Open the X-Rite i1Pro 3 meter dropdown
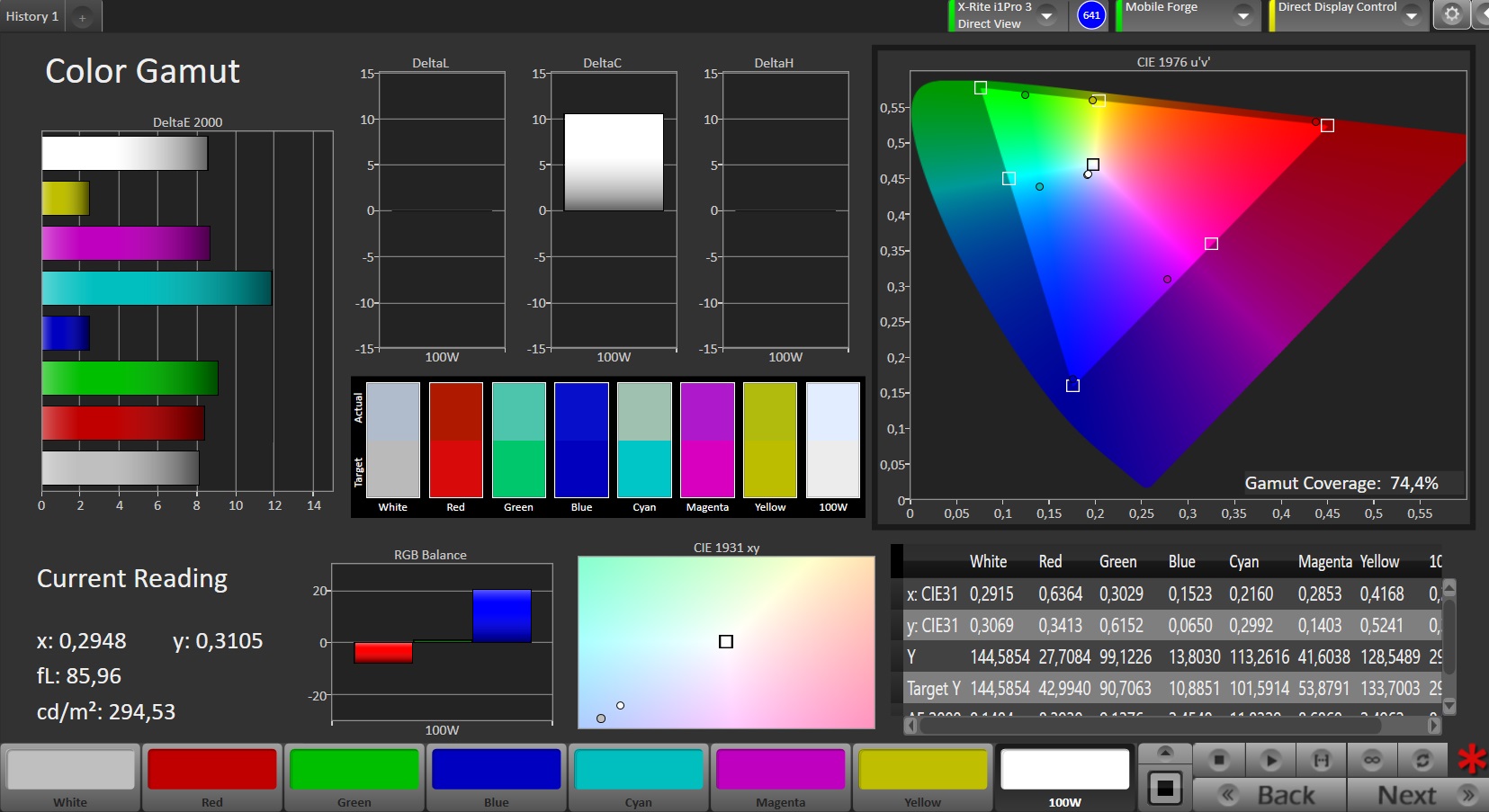Screen dimensions: 1489x812 tap(1047, 16)
